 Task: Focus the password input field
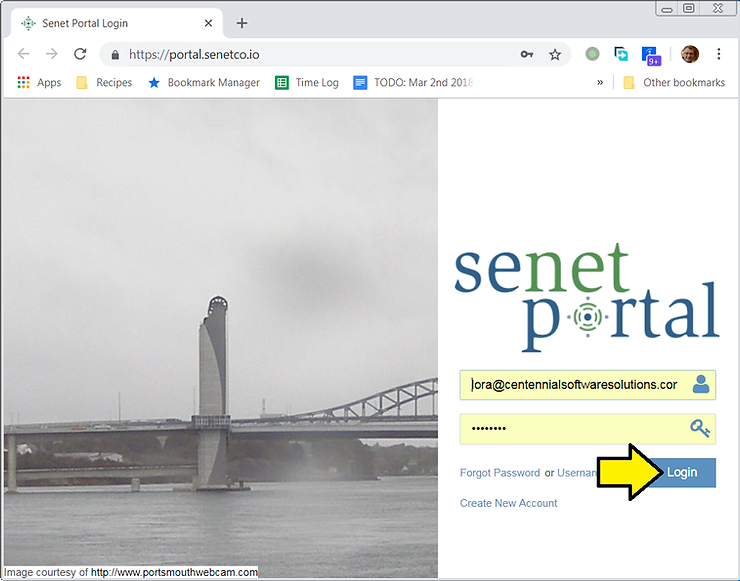coord(572,429)
